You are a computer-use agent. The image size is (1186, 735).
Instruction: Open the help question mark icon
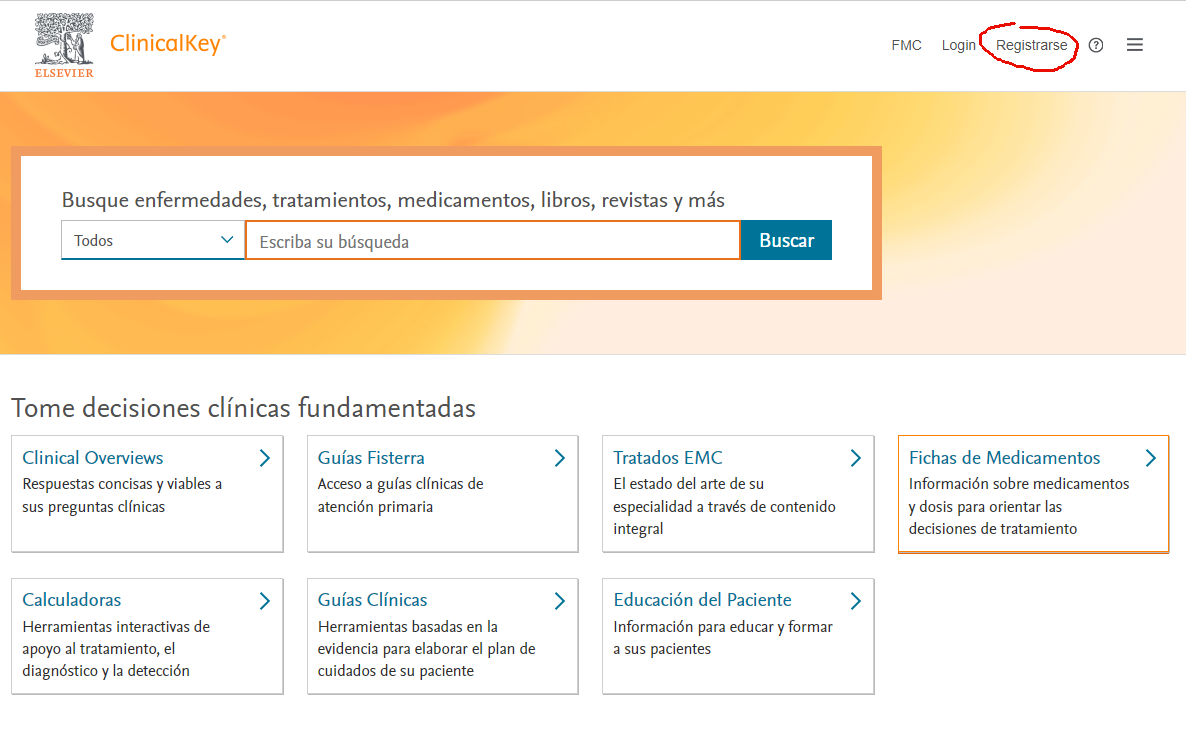point(1096,45)
